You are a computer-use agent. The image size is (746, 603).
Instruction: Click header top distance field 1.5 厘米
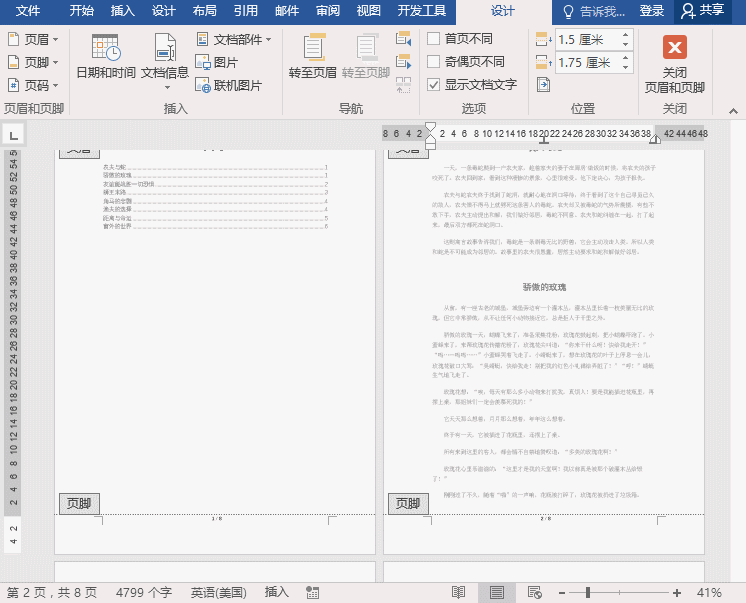(x=587, y=40)
